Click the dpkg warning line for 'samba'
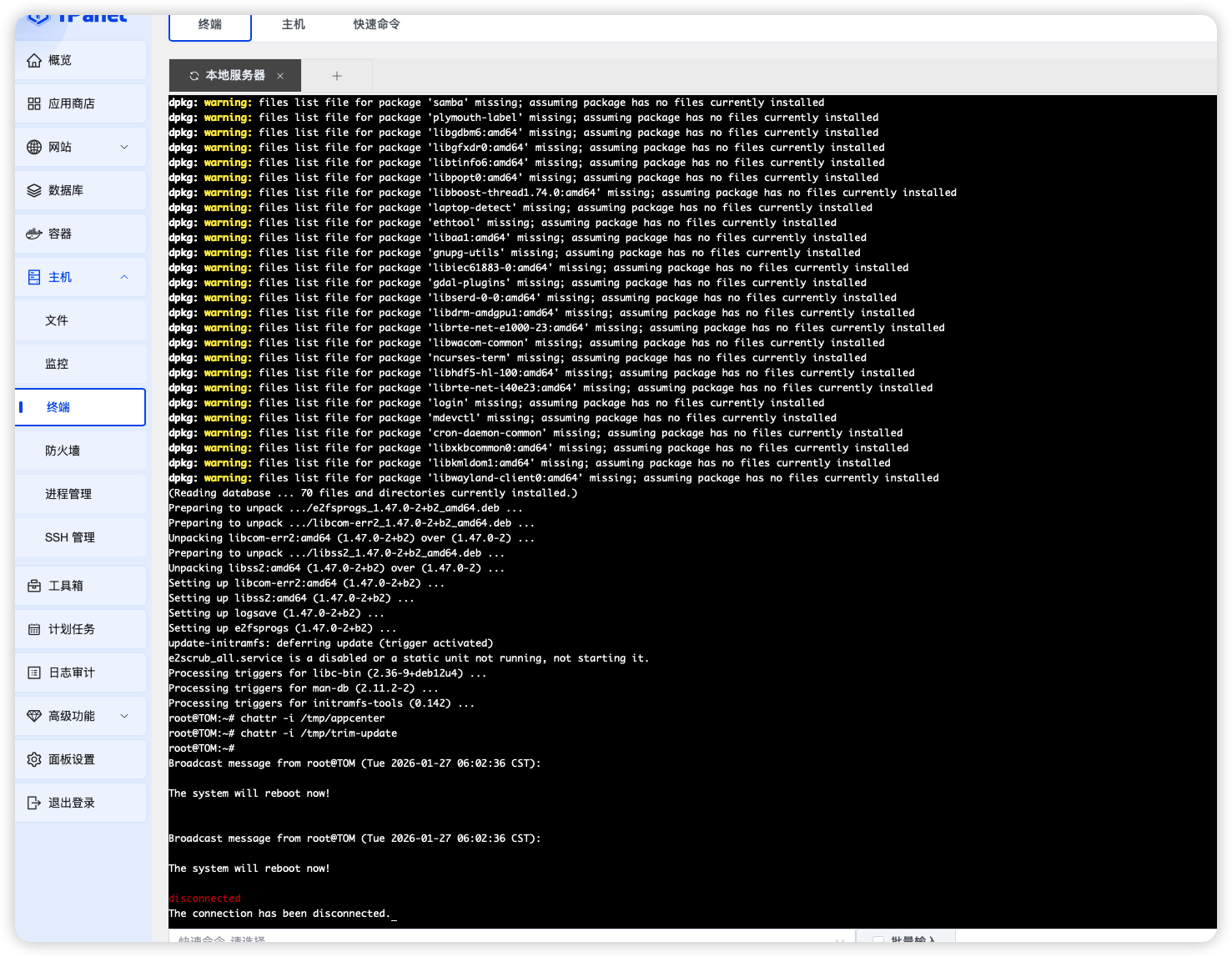The image size is (1232, 957). click(496, 103)
